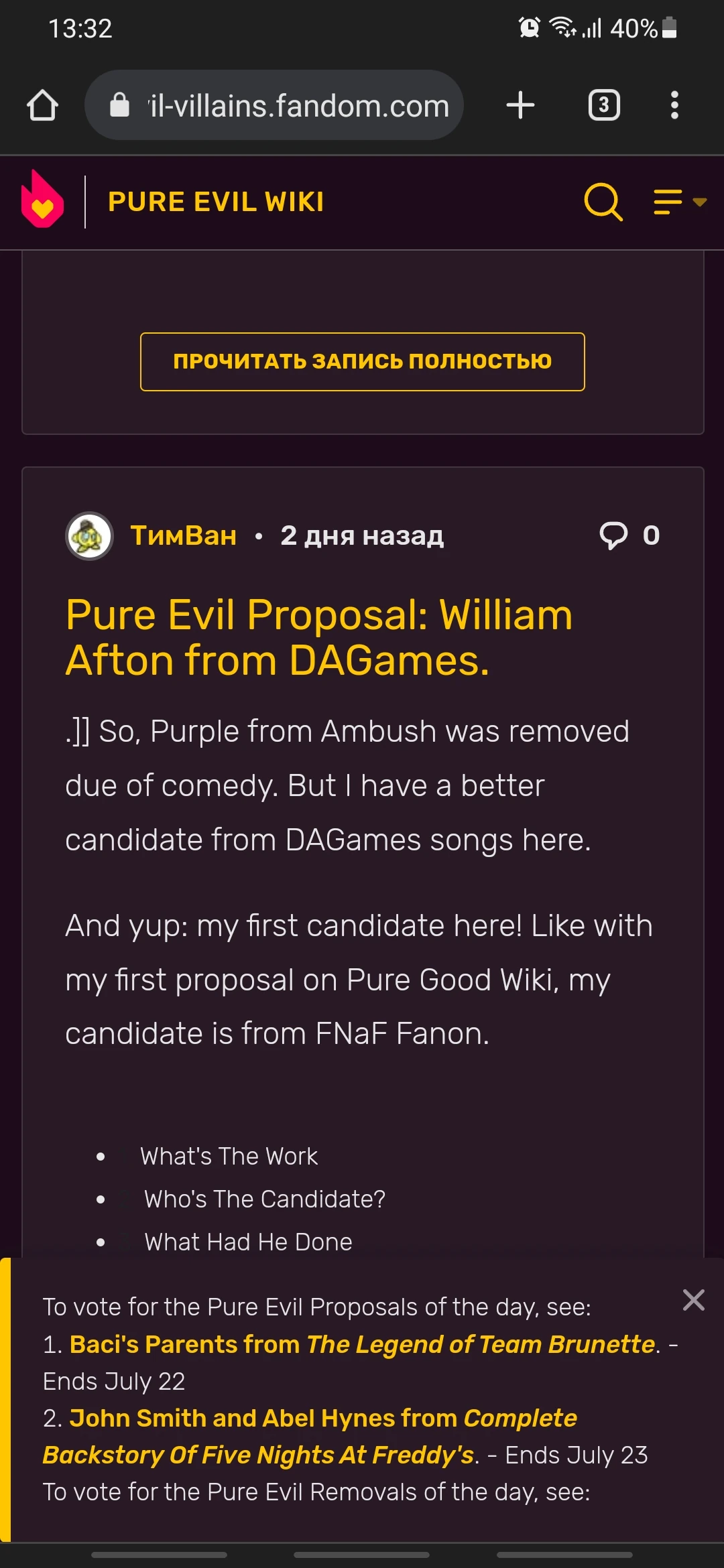Open the William Afton proposal title
Viewport: 724px width, 1568px height.
(x=318, y=637)
